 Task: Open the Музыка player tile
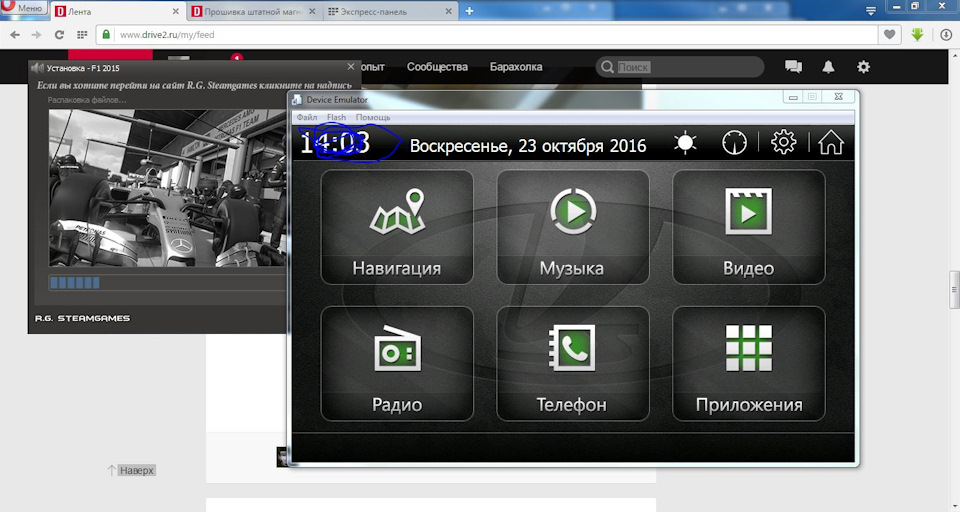[x=572, y=228]
